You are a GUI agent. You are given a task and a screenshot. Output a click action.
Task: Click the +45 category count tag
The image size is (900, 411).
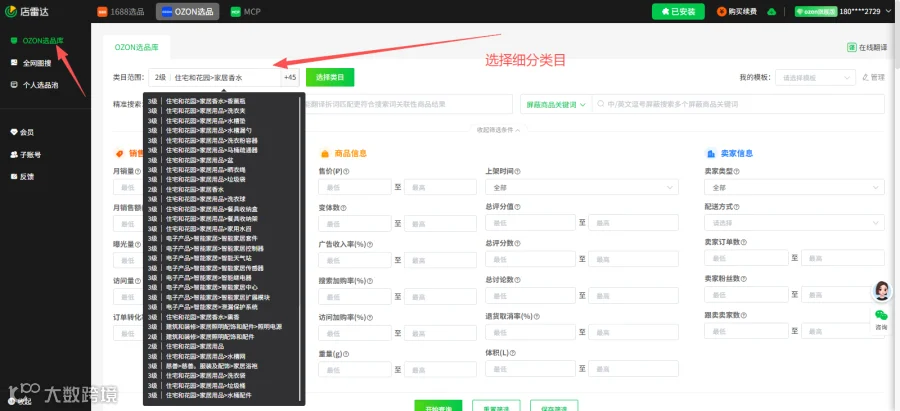[290, 77]
